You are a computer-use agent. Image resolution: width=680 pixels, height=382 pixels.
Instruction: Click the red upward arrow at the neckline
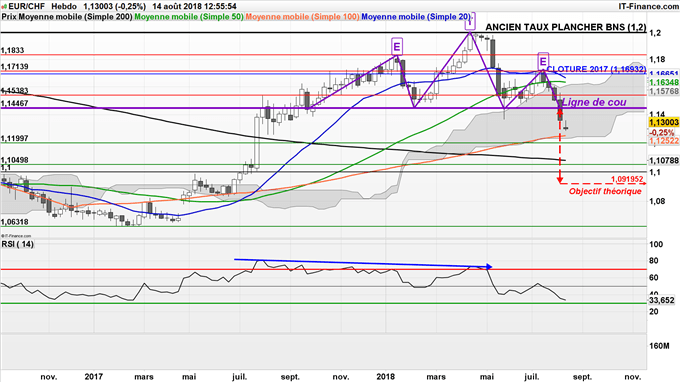(560, 111)
